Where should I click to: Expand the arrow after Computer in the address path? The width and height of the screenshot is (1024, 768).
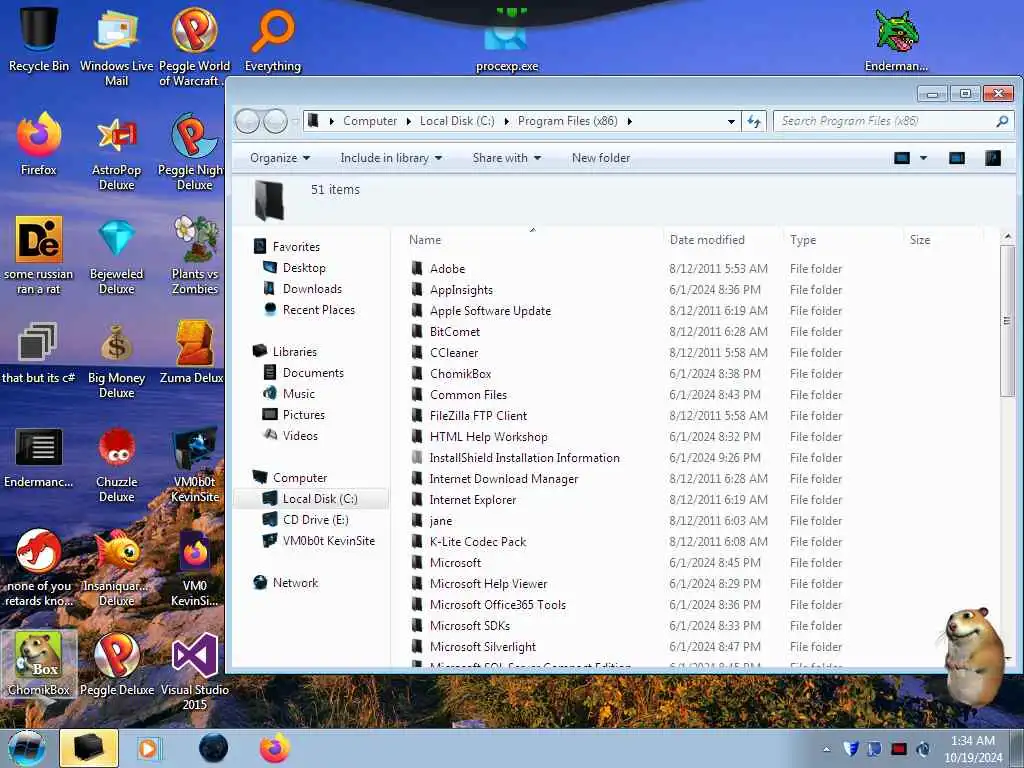pyautogui.click(x=408, y=121)
